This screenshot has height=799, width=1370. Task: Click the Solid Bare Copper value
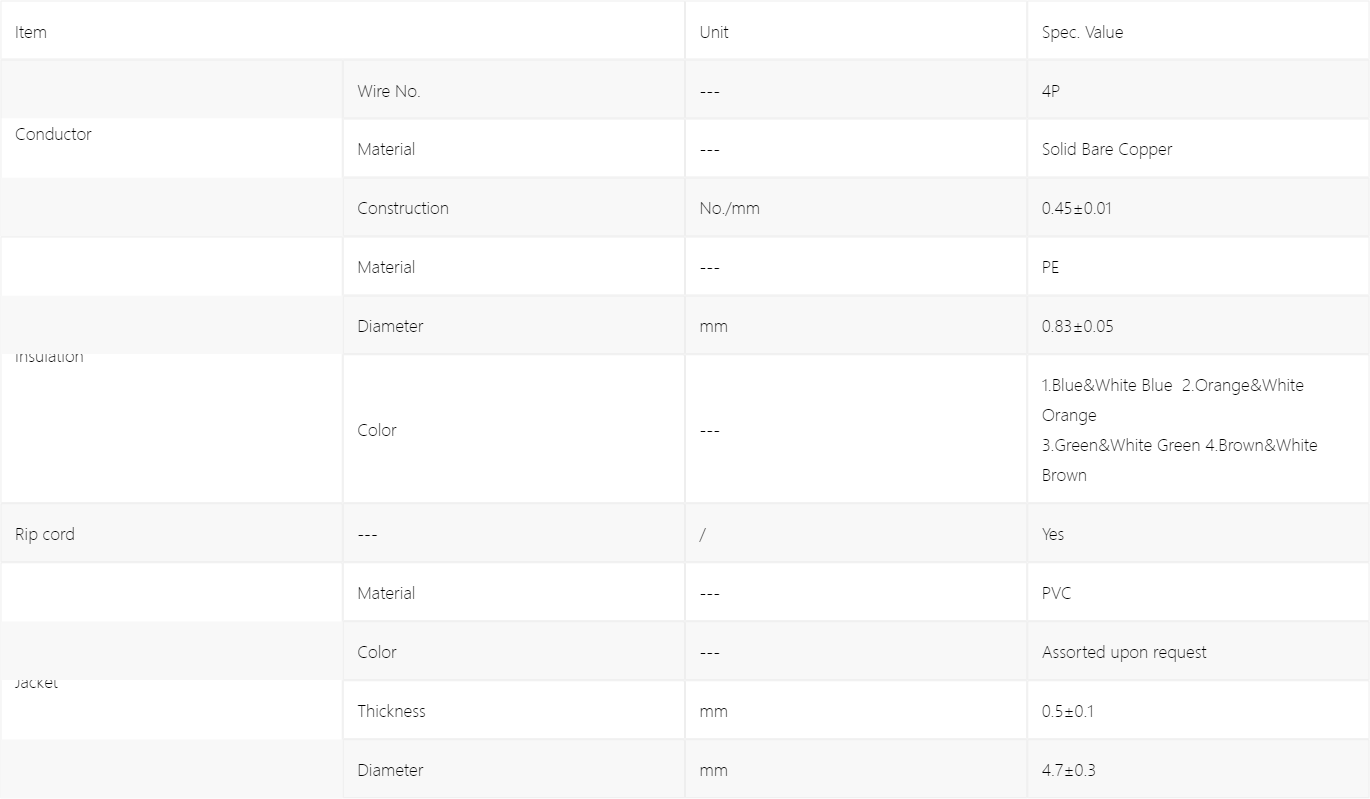1107,149
